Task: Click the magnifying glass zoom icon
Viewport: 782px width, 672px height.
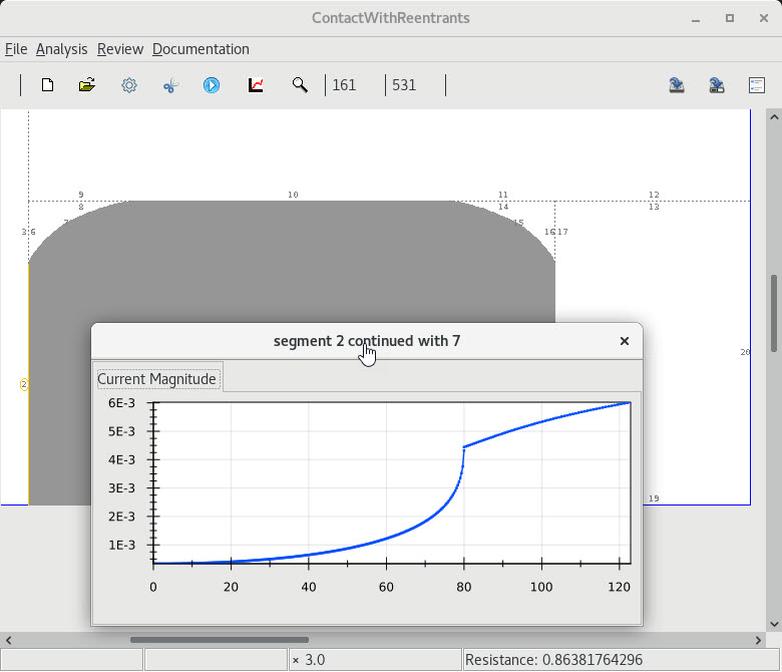Action: (299, 85)
